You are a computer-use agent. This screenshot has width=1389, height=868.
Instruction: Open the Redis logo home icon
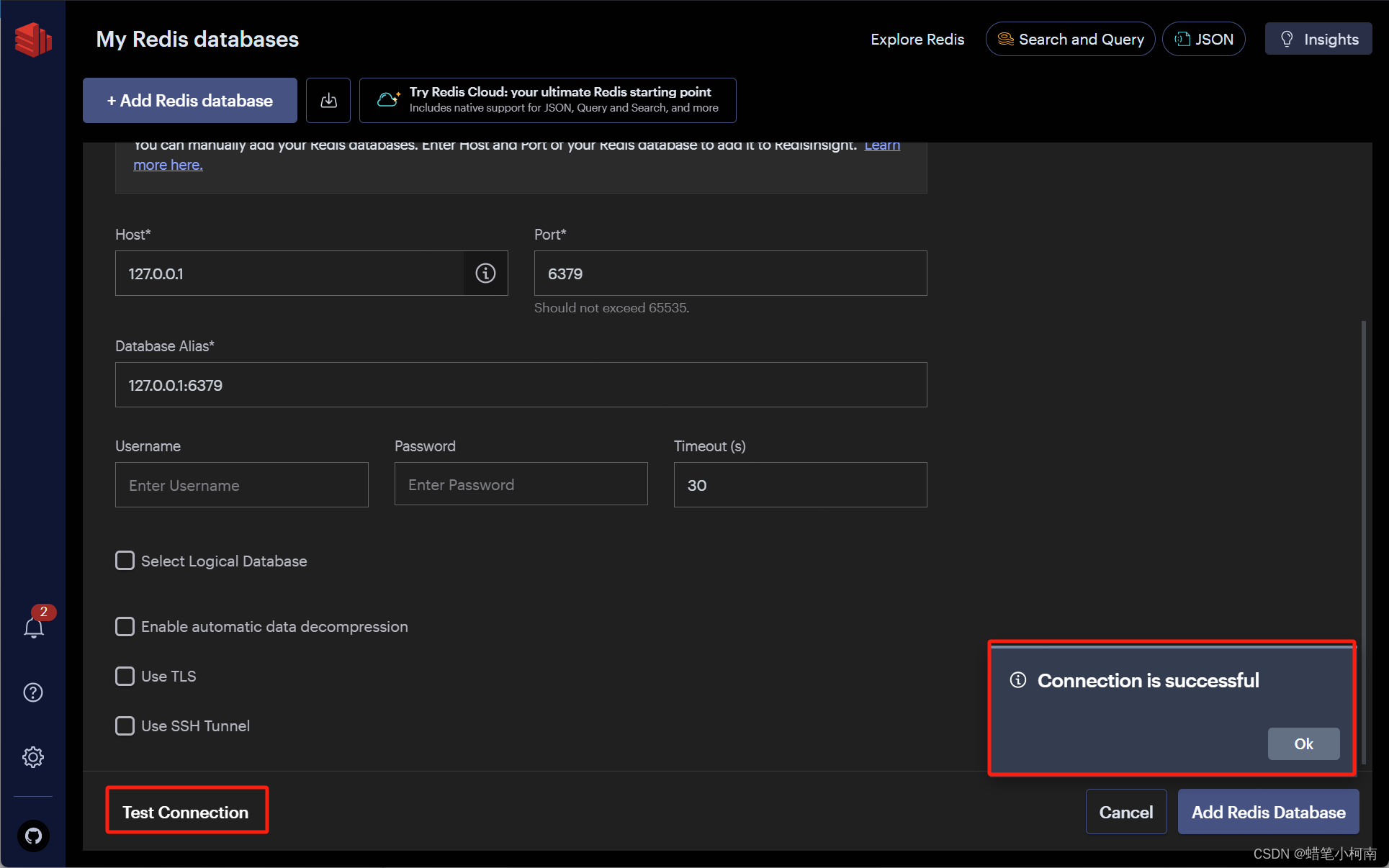pyautogui.click(x=33, y=40)
